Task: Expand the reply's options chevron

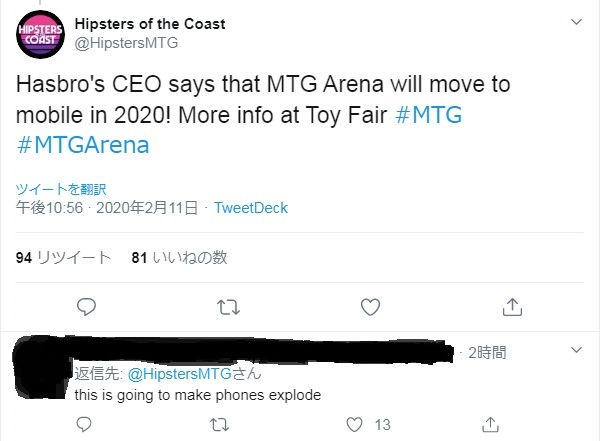Action: click(575, 351)
